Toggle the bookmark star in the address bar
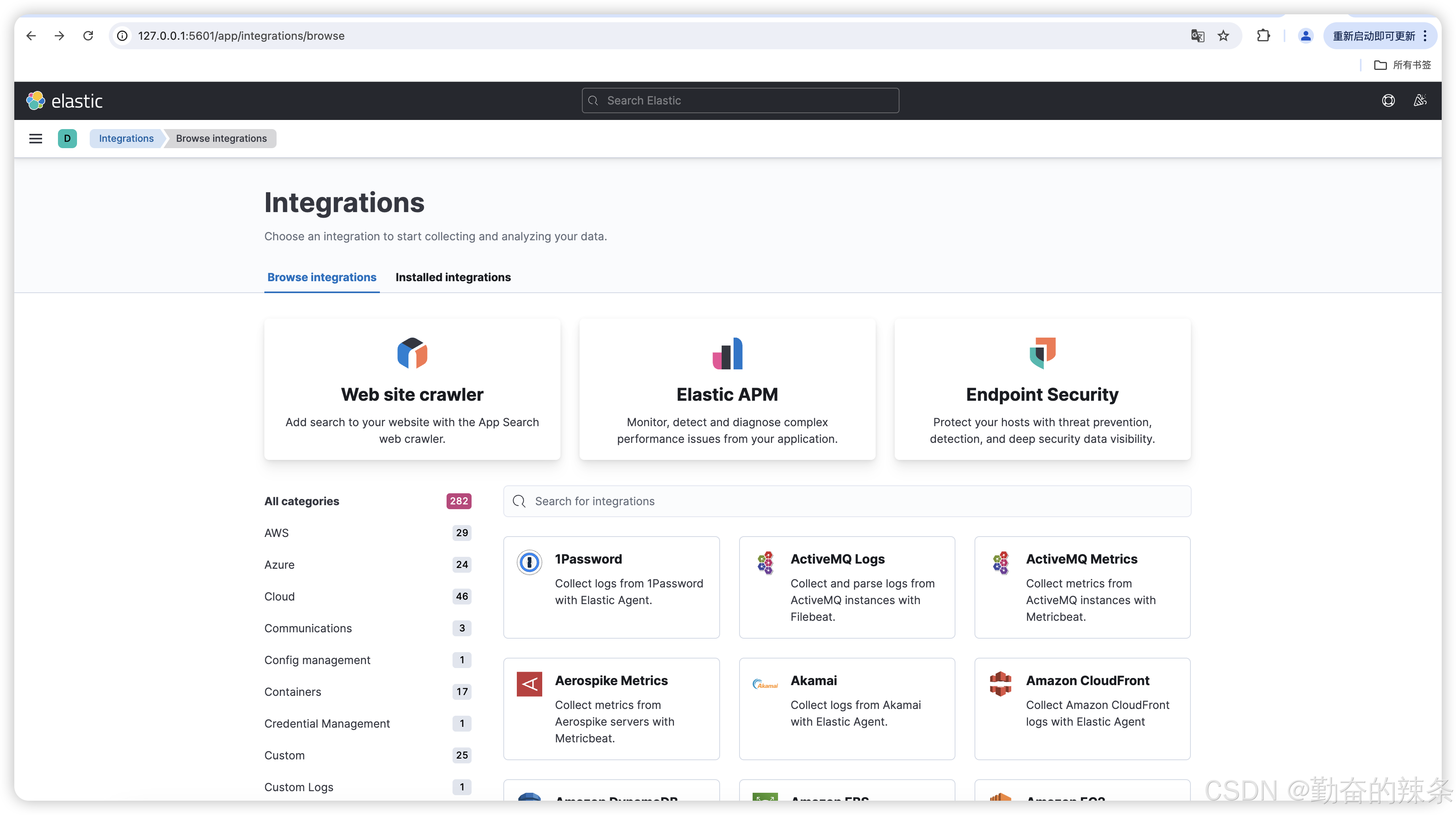Screen dimensions: 1456x815 tap(1223, 36)
